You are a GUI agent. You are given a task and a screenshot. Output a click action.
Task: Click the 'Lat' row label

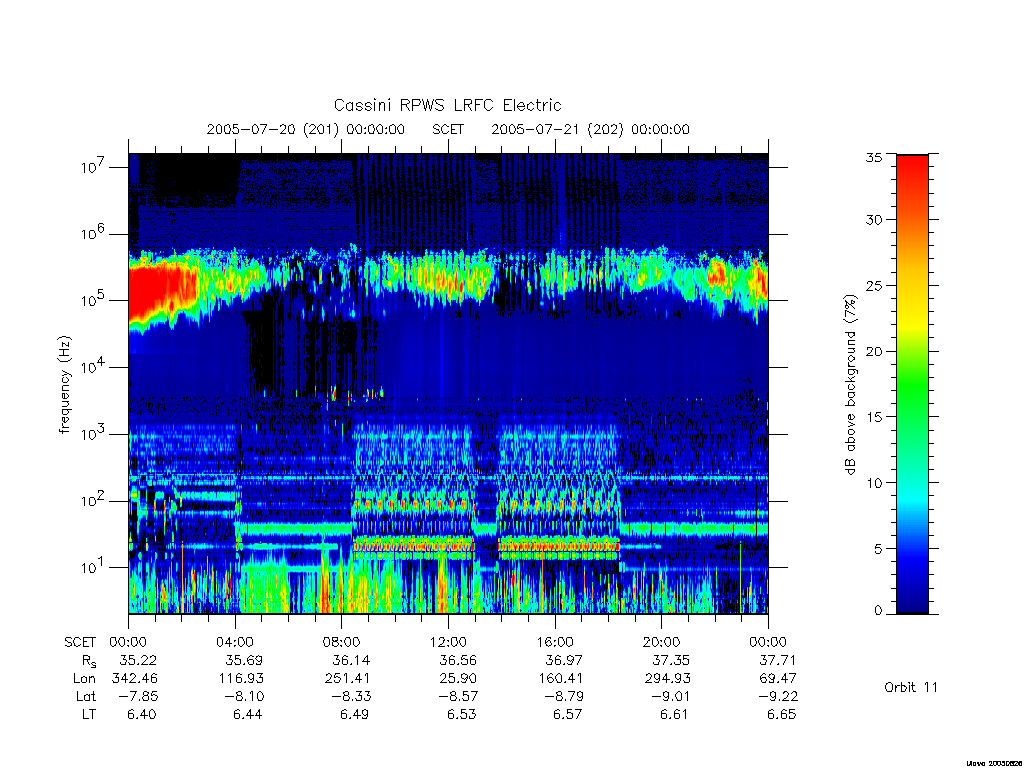point(86,696)
